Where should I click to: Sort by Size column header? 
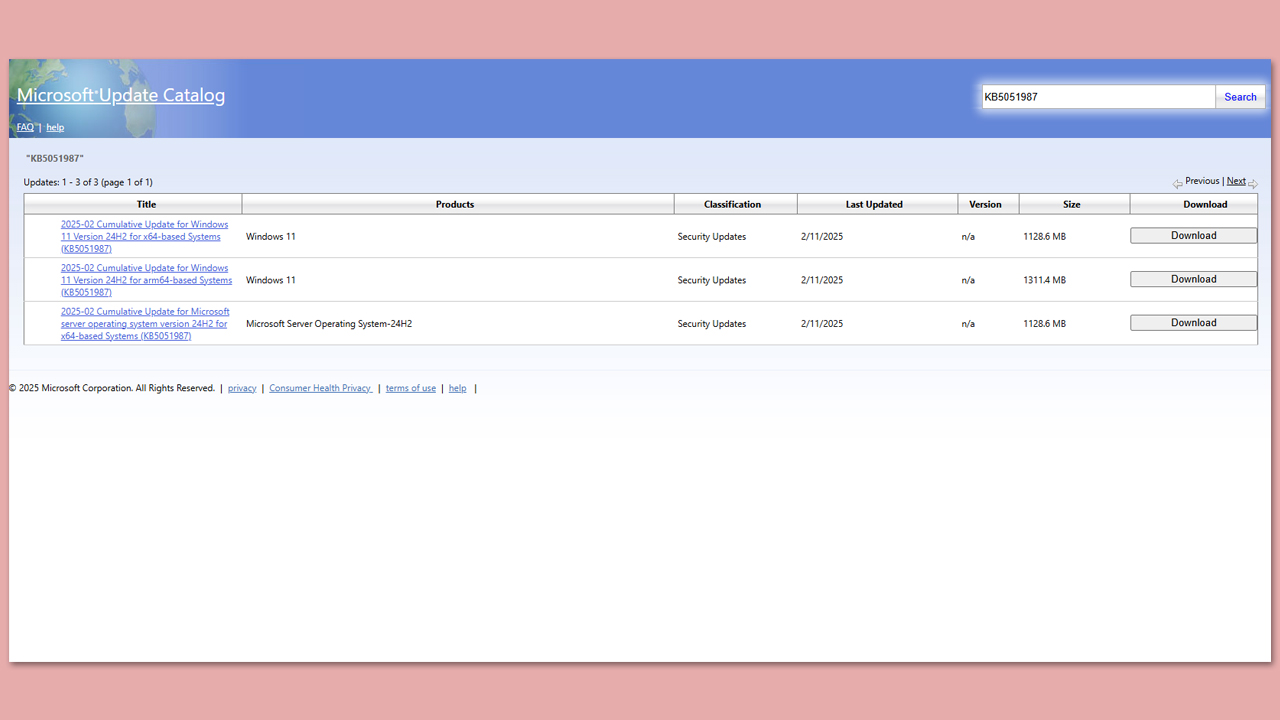click(x=1071, y=204)
